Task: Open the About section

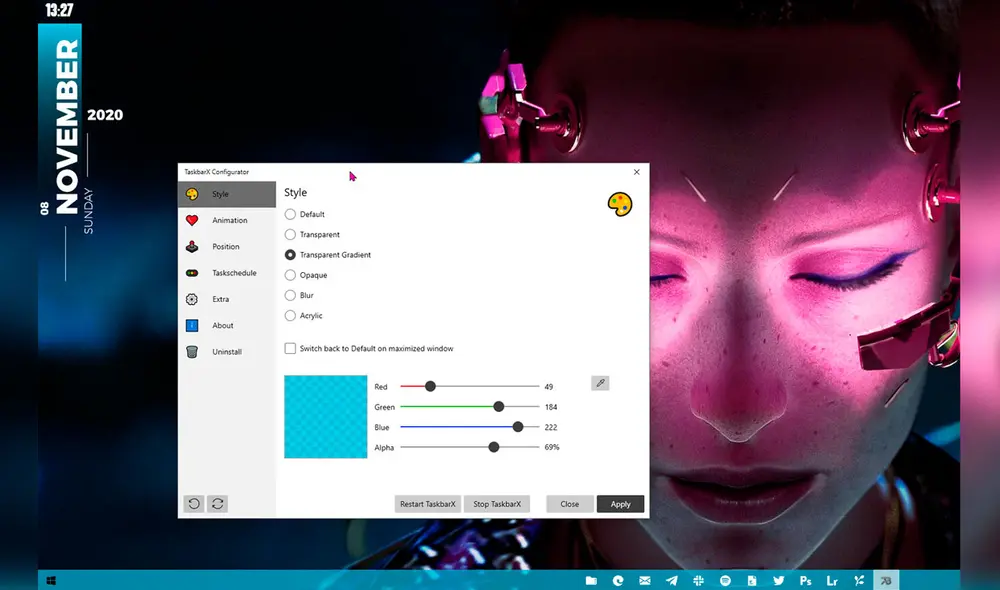Action: [218, 325]
